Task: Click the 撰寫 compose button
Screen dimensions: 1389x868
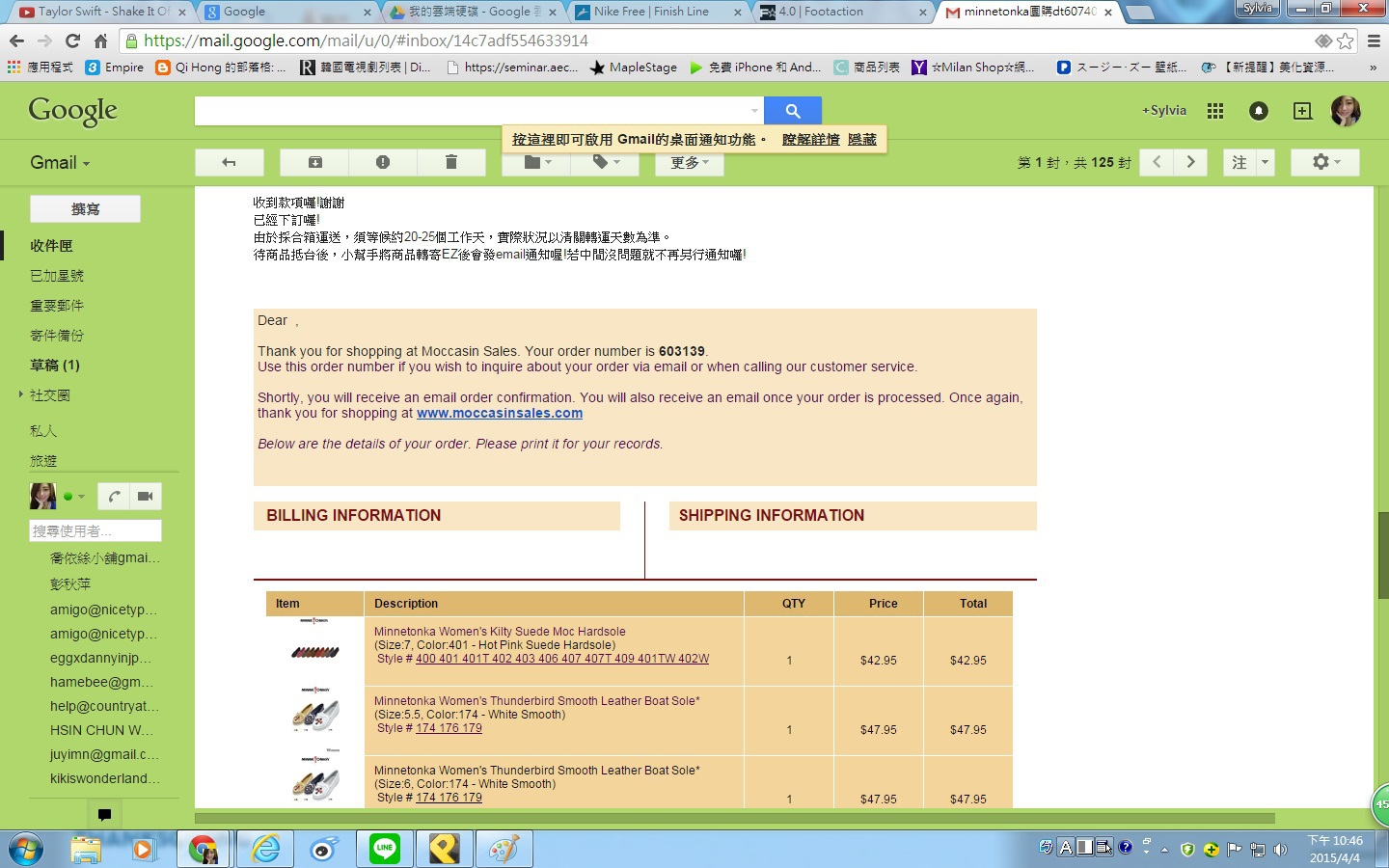Action: click(85, 208)
